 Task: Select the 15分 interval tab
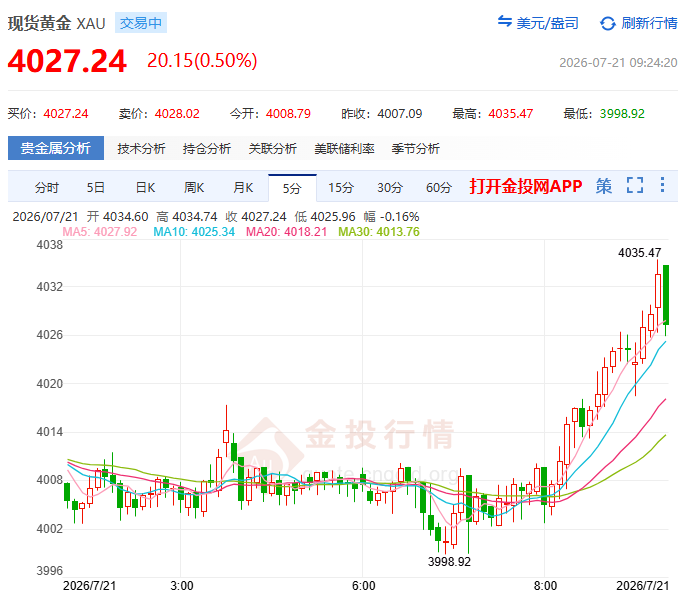[341, 188]
